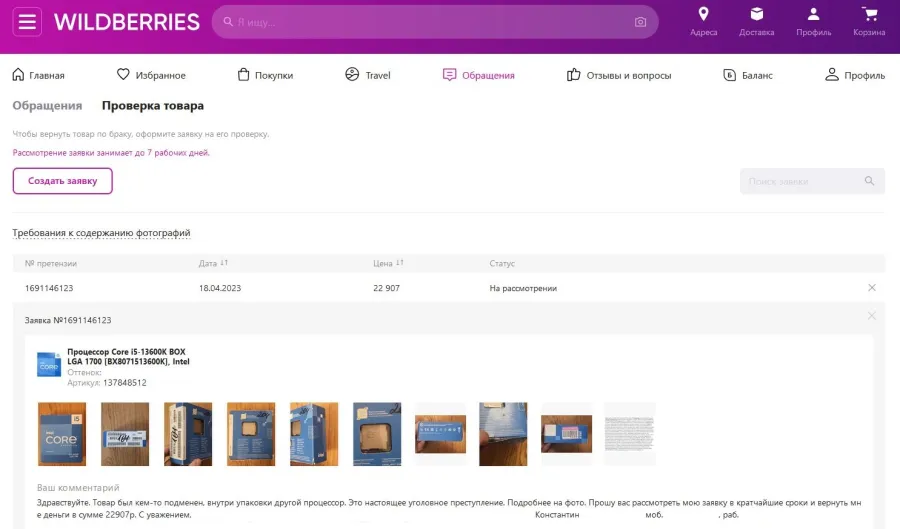
Task: Cancel claim row with X icon
Action: click(872, 287)
